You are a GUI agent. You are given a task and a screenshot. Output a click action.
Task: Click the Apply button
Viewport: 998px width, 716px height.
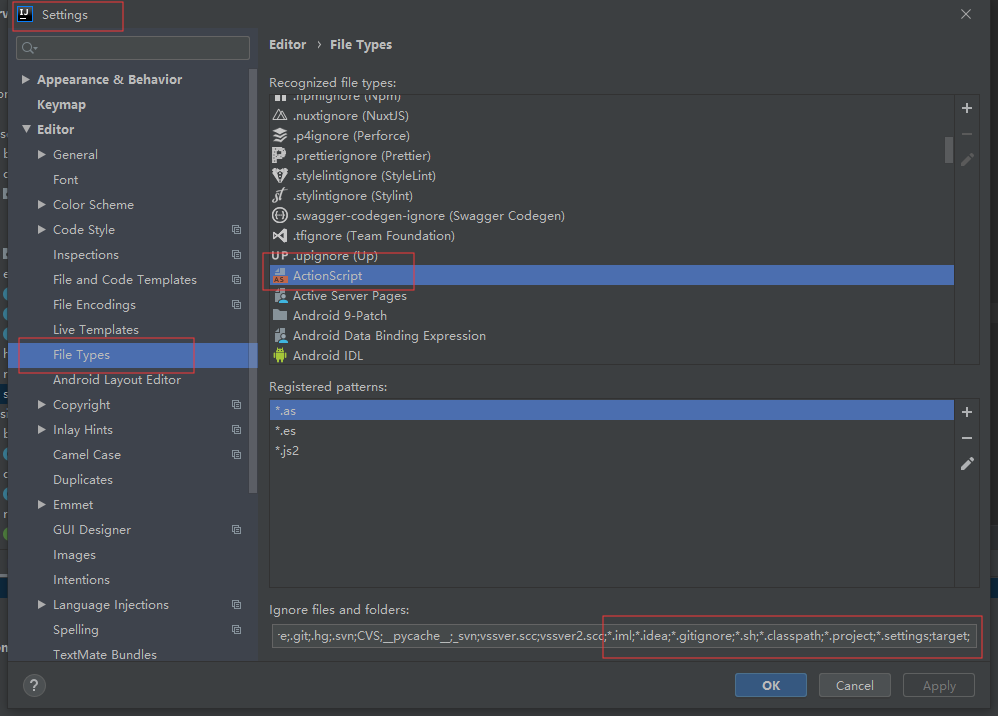939,685
